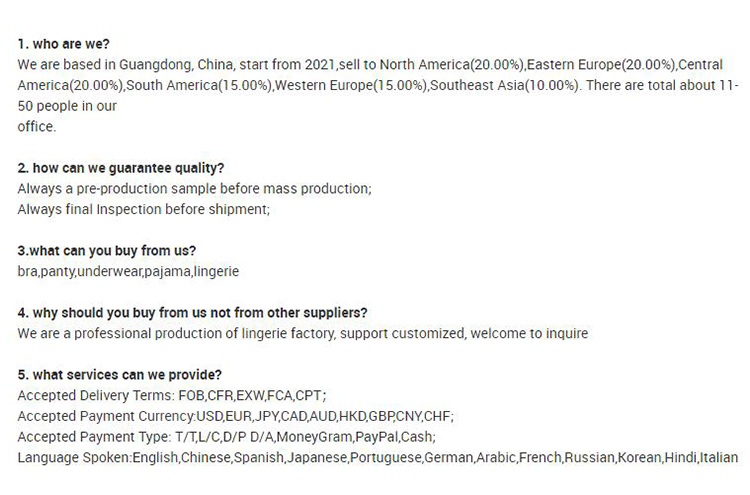
Task: Click the "Accepted Payment Type" line
Action: [227, 437]
